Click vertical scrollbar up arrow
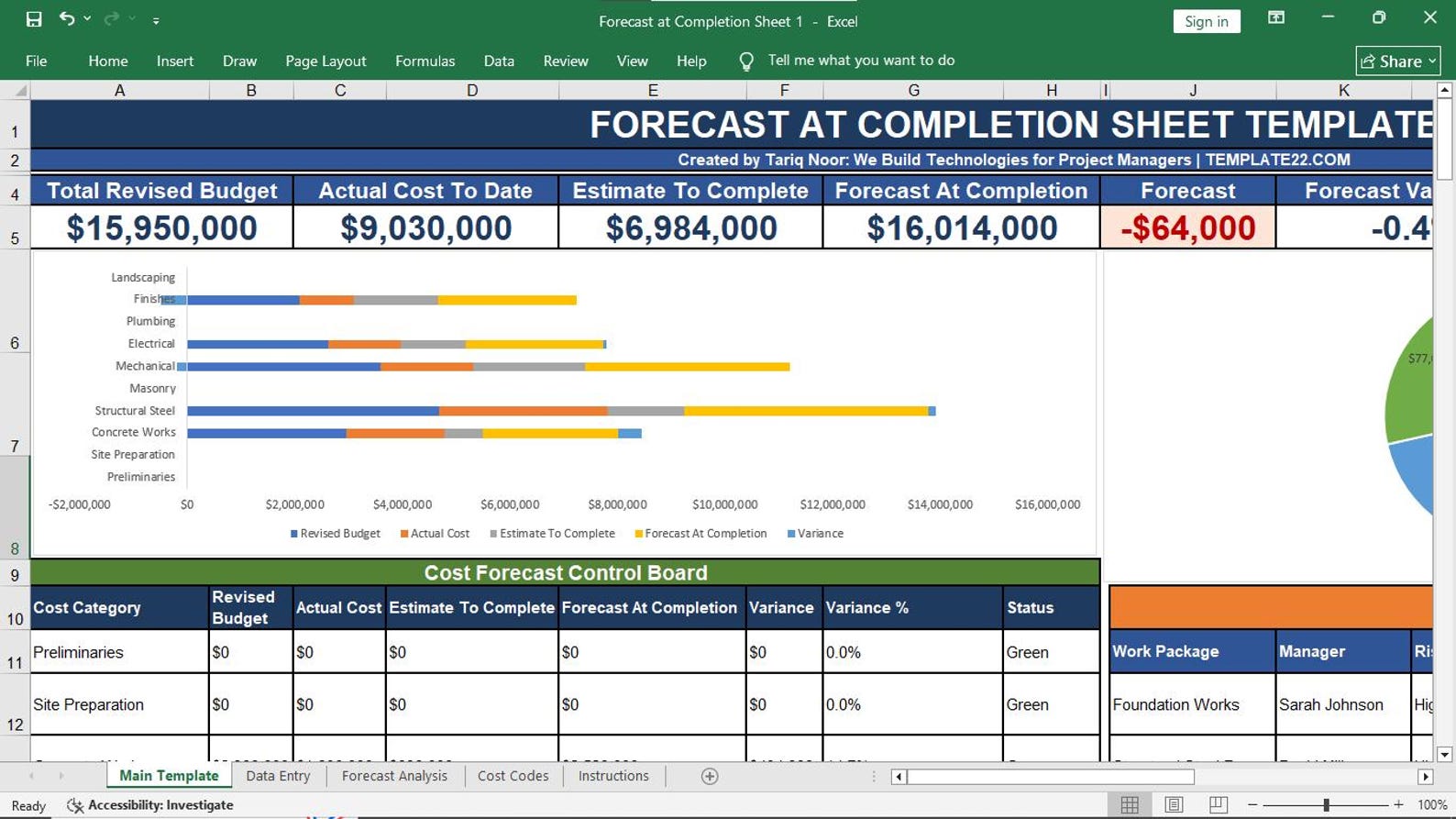This screenshot has height=819, width=1456. point(1444,90)
